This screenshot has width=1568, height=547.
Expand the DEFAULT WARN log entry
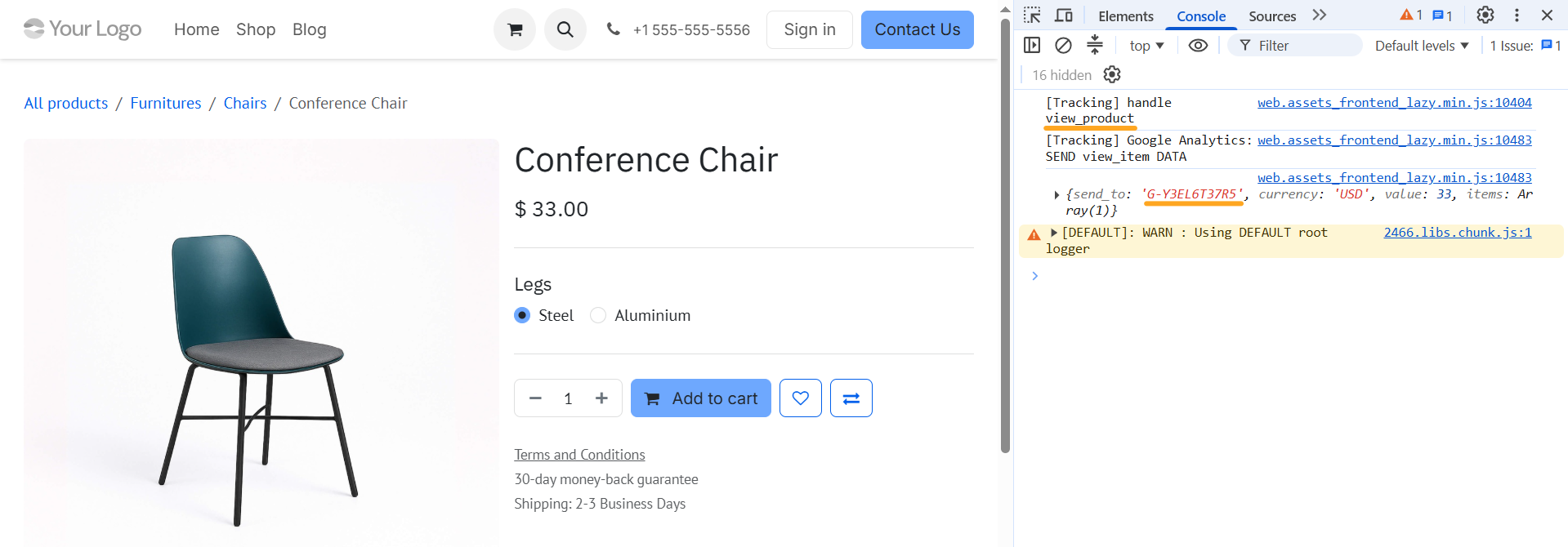[1054, 233]
